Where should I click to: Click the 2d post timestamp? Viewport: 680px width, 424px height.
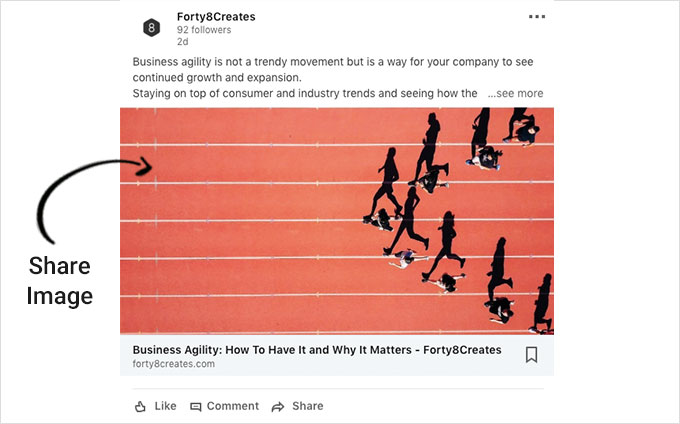183,42
